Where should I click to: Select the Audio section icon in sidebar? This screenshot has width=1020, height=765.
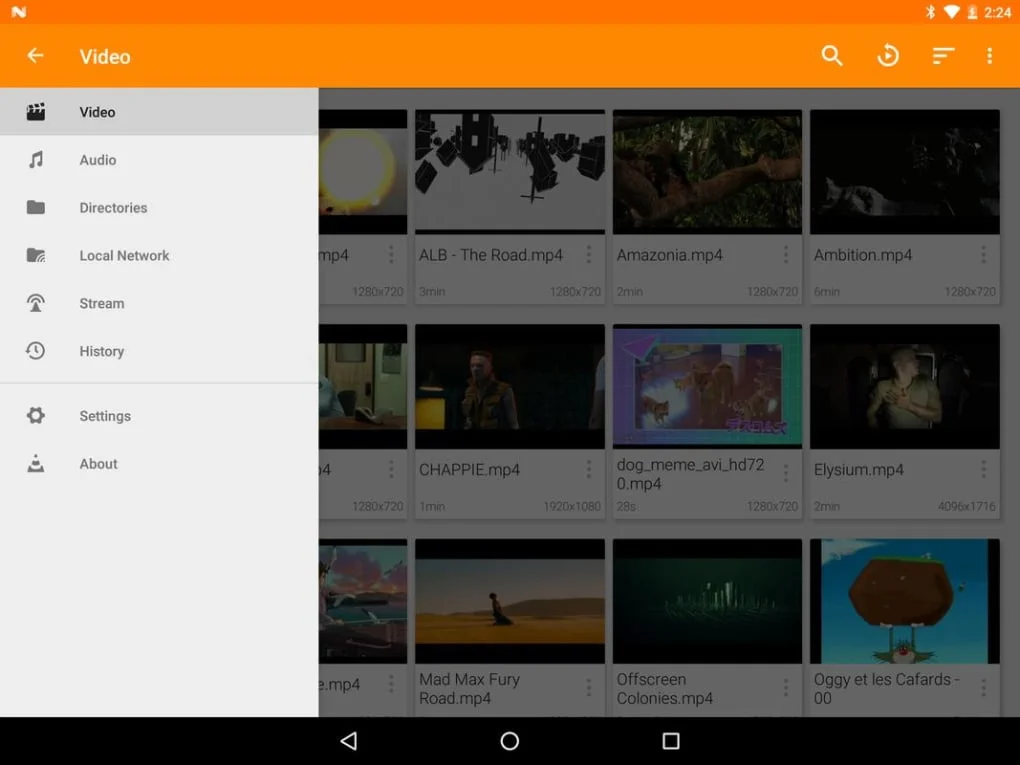click(36, 160)
